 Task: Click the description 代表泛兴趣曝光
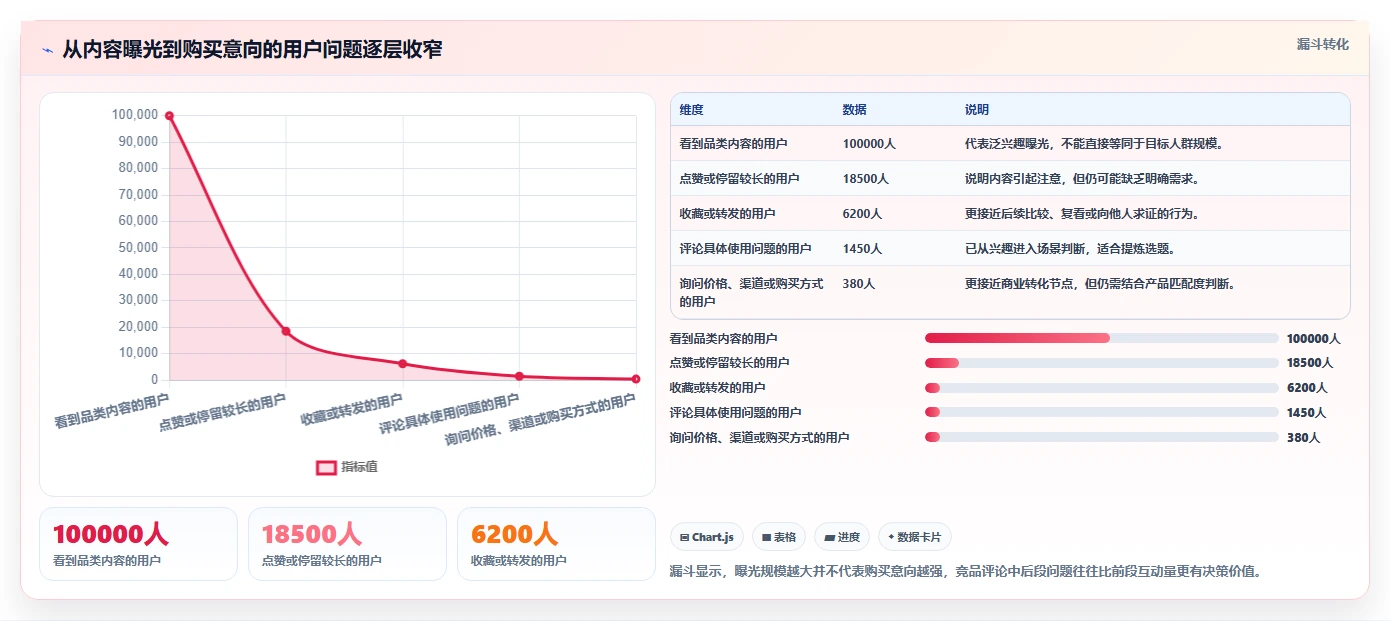tap(1094, 144)
